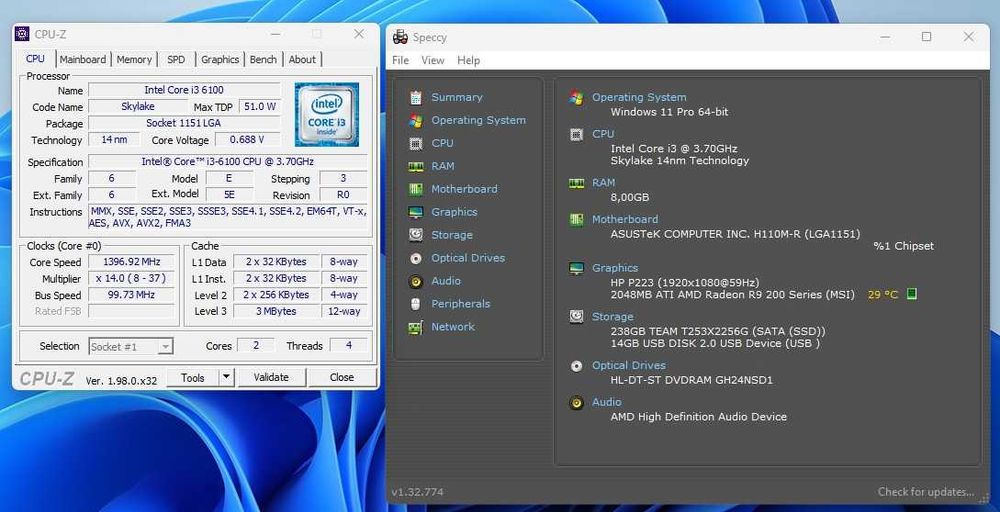Select the Network label in Speccy sidebar

pos(453,327)
